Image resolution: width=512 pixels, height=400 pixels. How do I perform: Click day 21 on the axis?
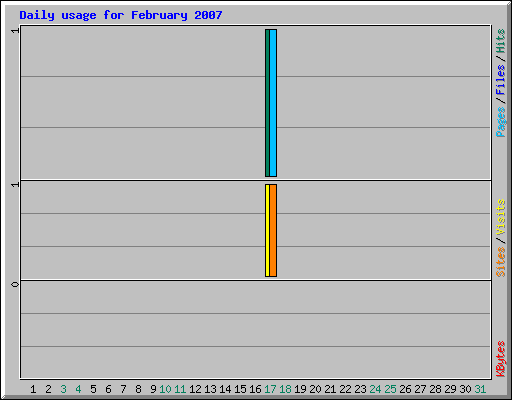[x=330, y=389]
